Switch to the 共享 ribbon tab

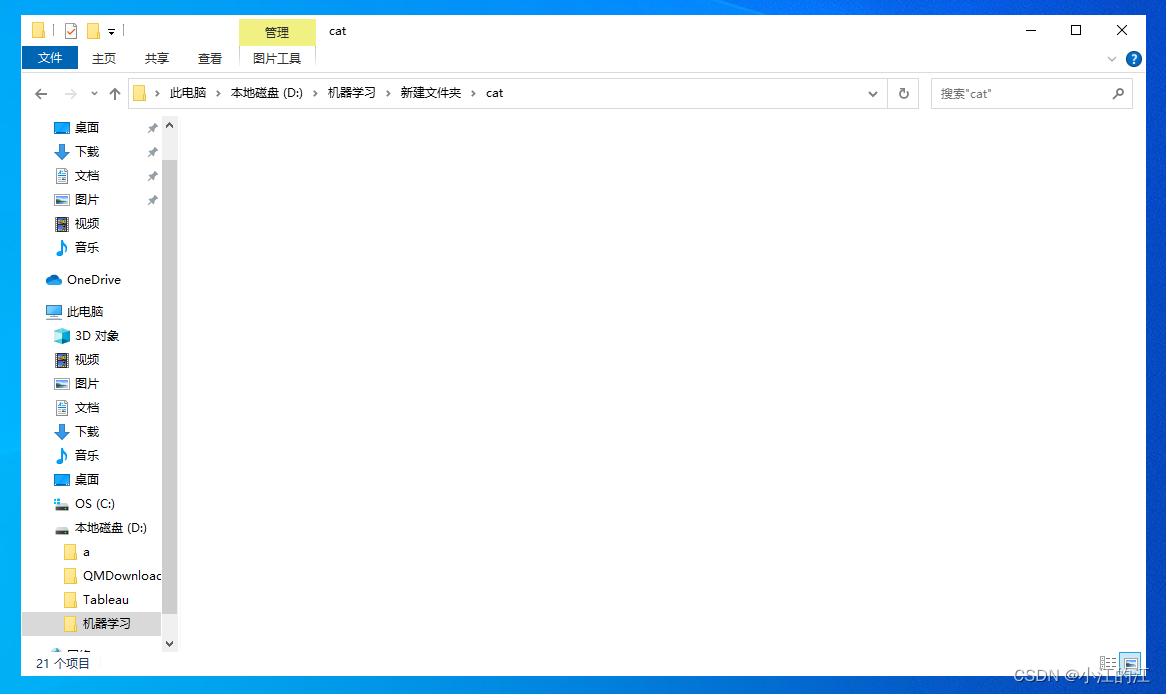156,58
